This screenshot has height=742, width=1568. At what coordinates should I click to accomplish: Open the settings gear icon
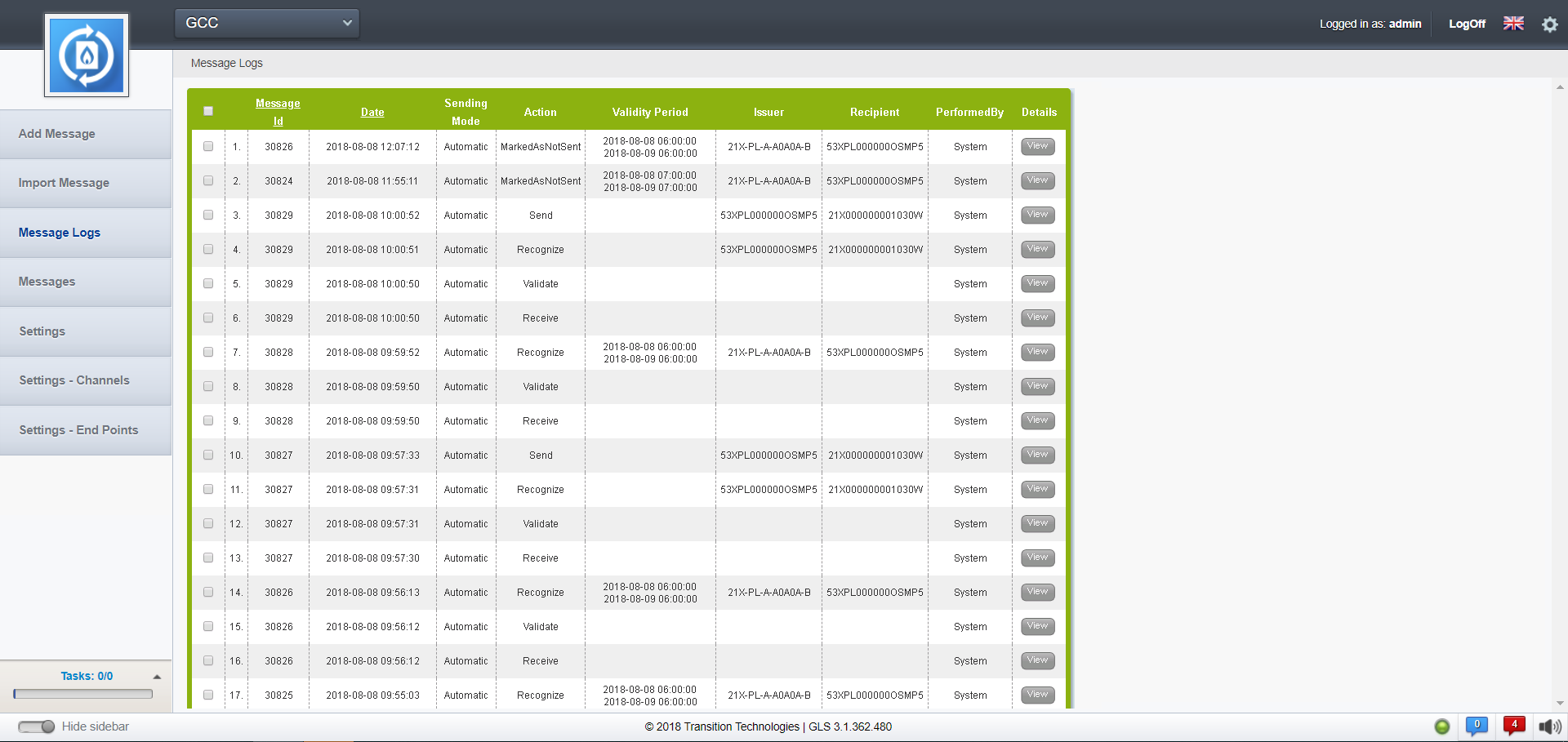click(1549, 24)
